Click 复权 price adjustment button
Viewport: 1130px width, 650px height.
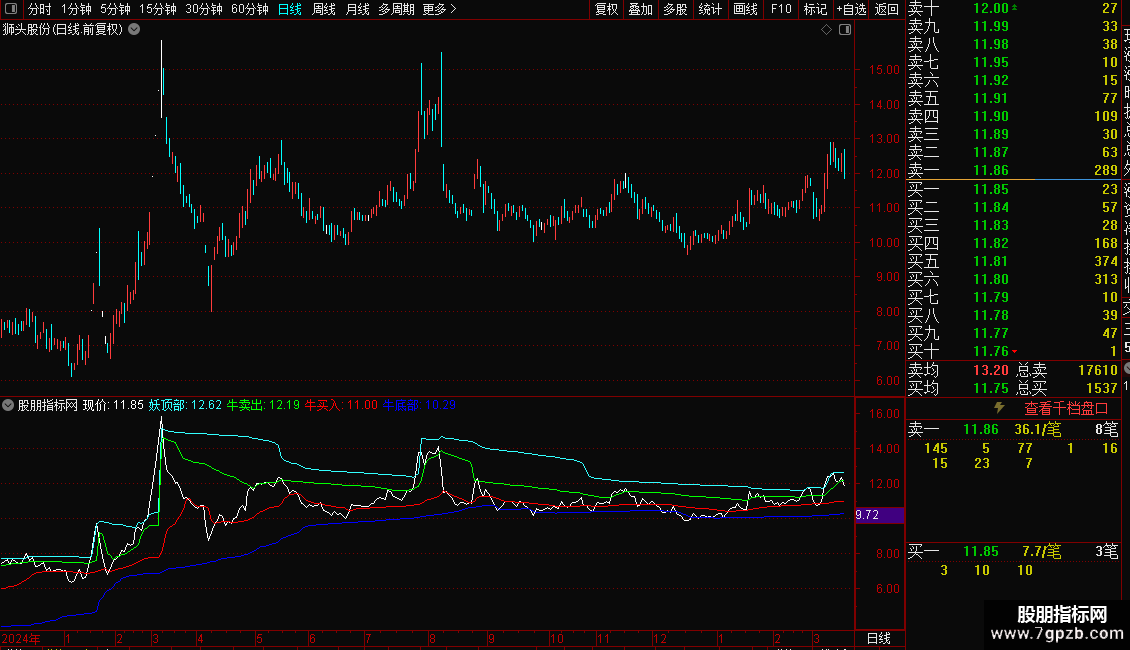[x=606, y=9]
